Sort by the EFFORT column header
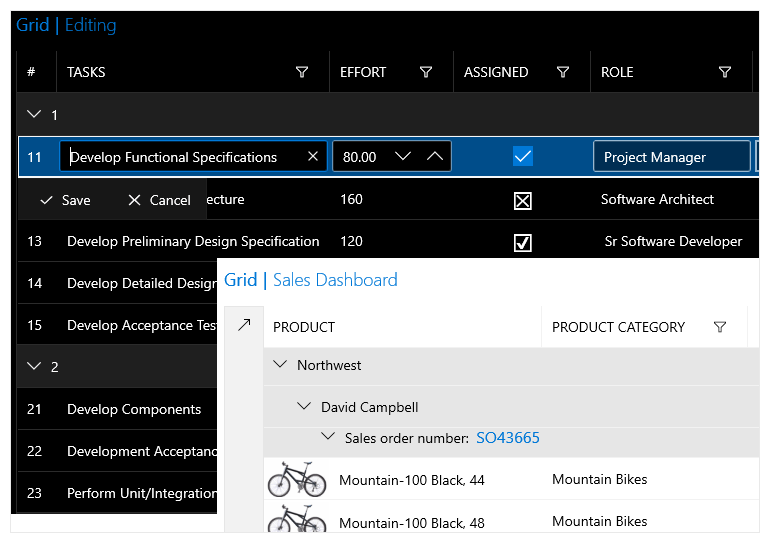 (x=363, y=72)
